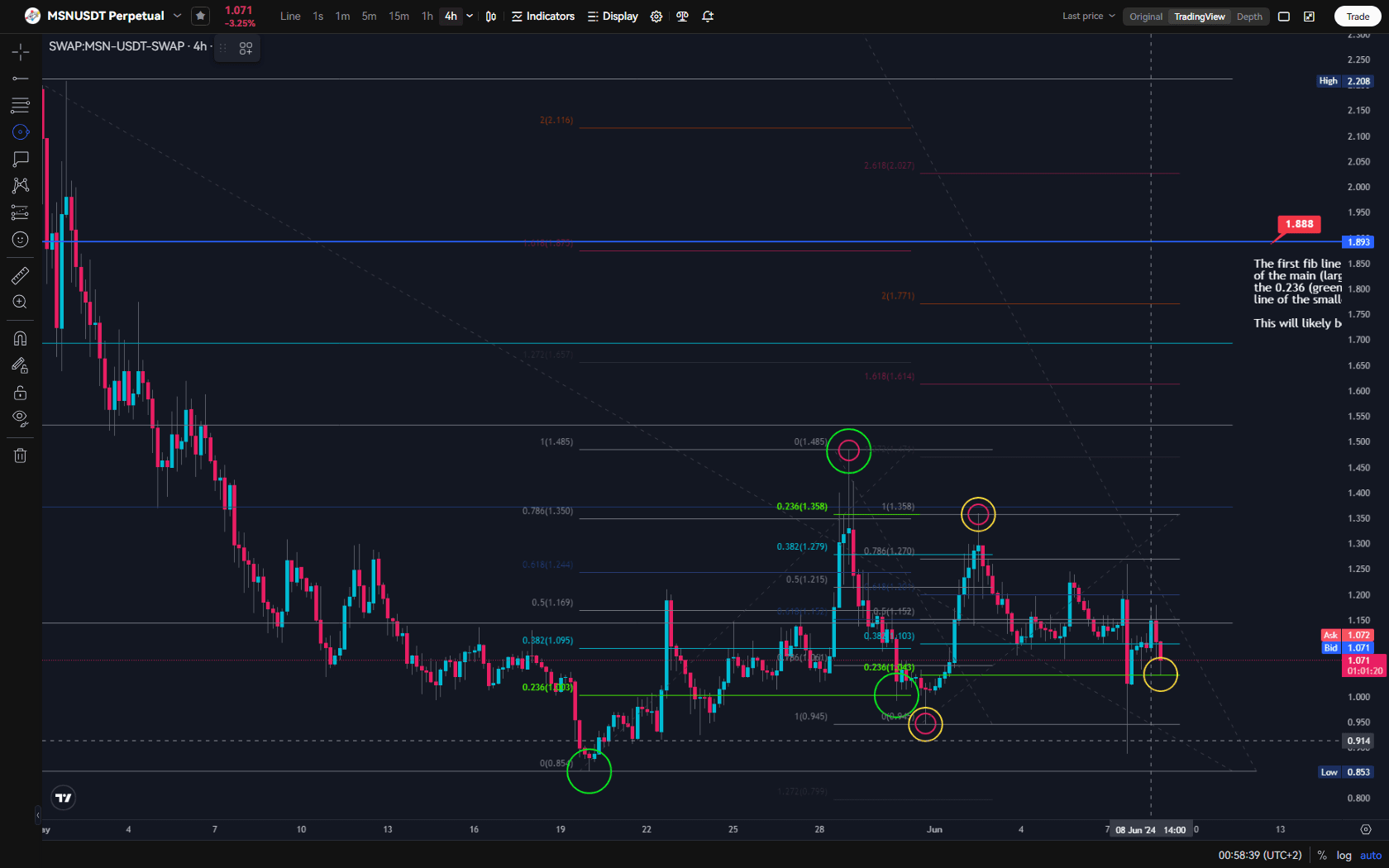
Task: Open the long position forecasting tool
Action: 21,212
